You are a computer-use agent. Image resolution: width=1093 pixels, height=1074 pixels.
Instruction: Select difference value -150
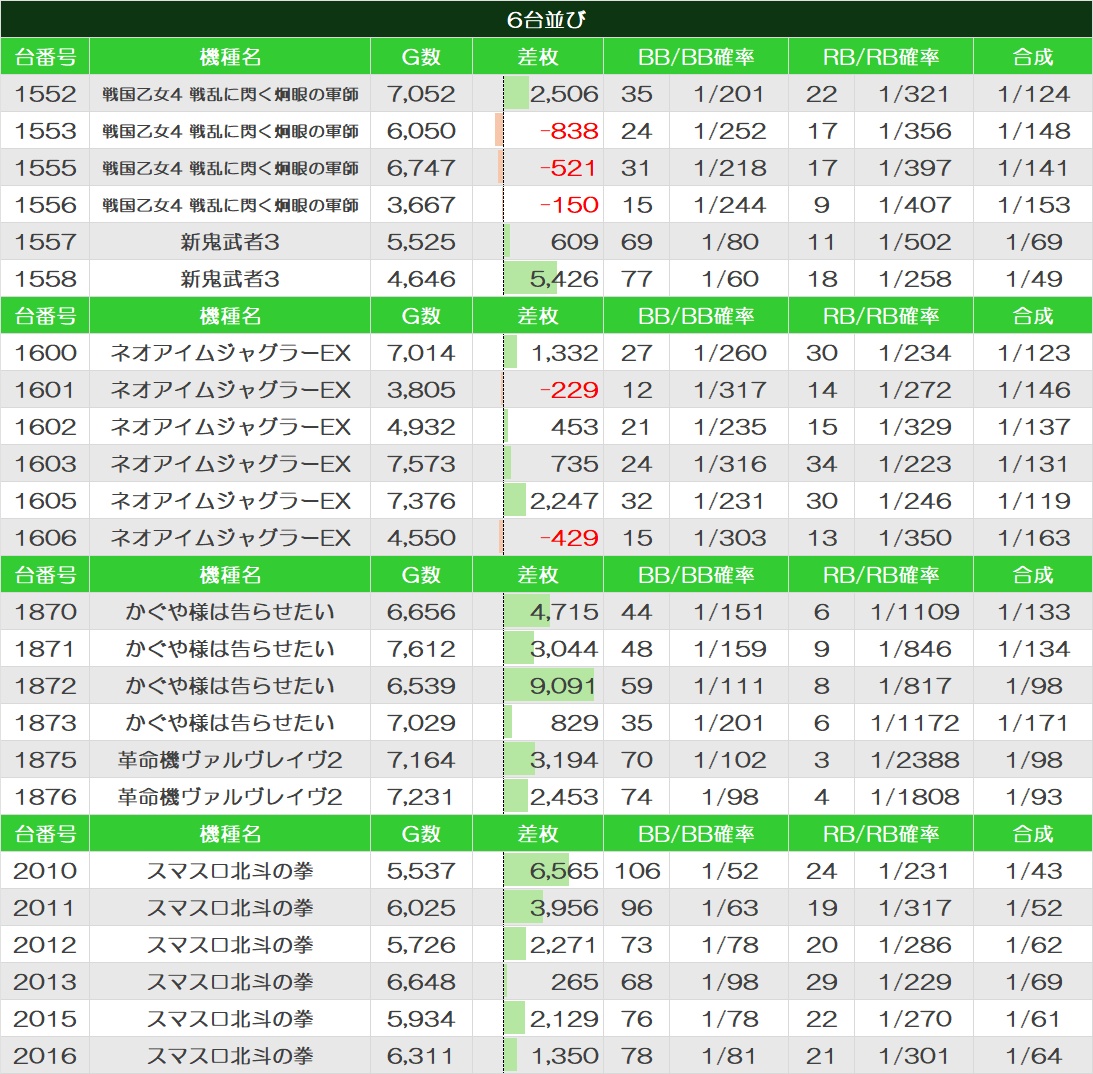pos(569,205)
